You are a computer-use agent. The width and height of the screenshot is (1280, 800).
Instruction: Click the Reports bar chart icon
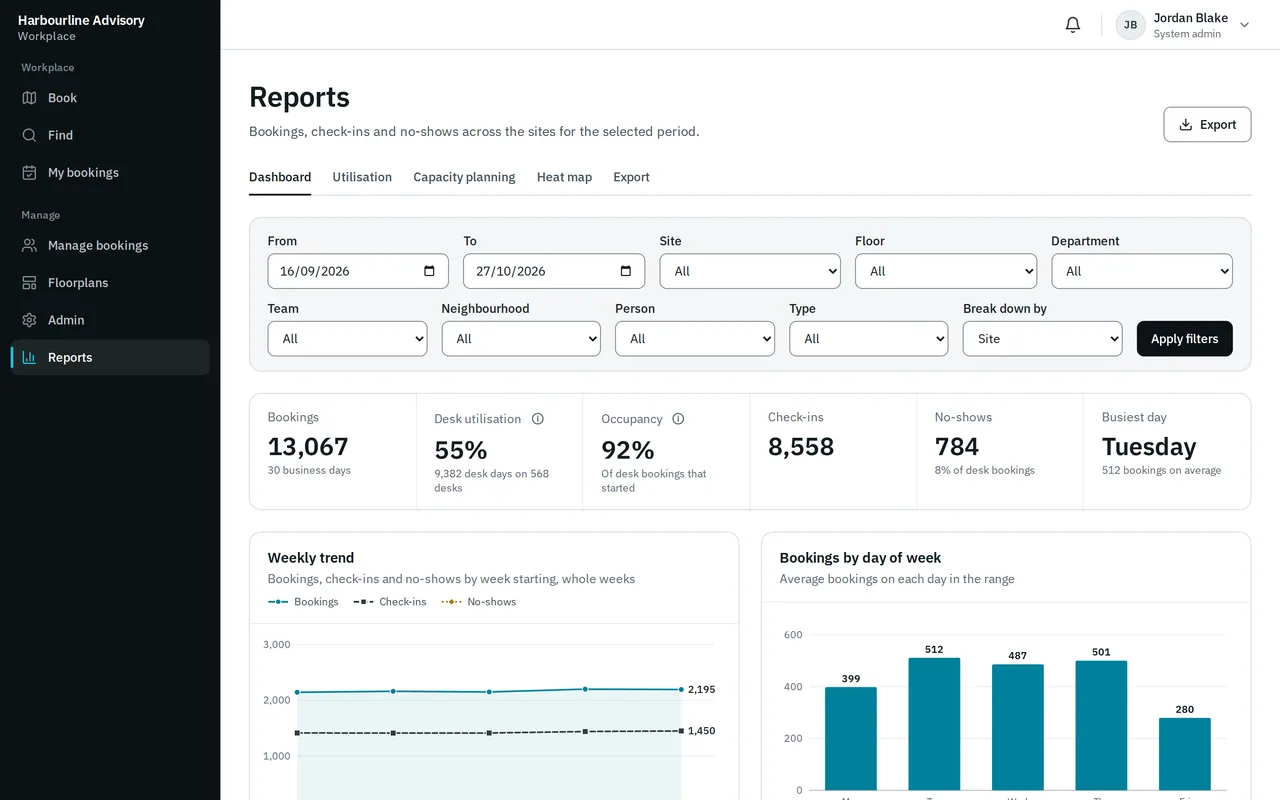click(x=29, y=357)
